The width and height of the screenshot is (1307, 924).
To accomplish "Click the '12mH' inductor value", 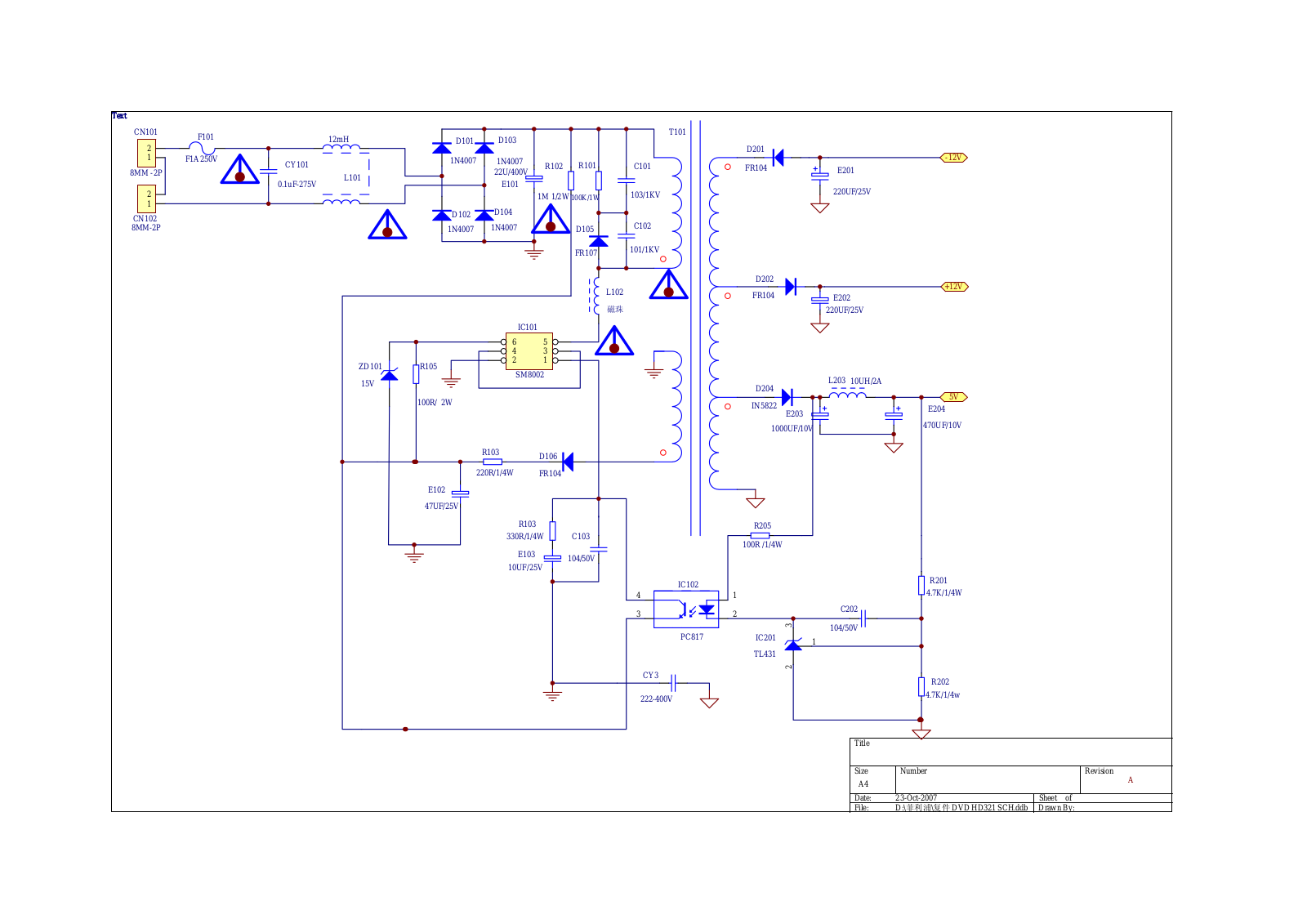I will 338,140.
